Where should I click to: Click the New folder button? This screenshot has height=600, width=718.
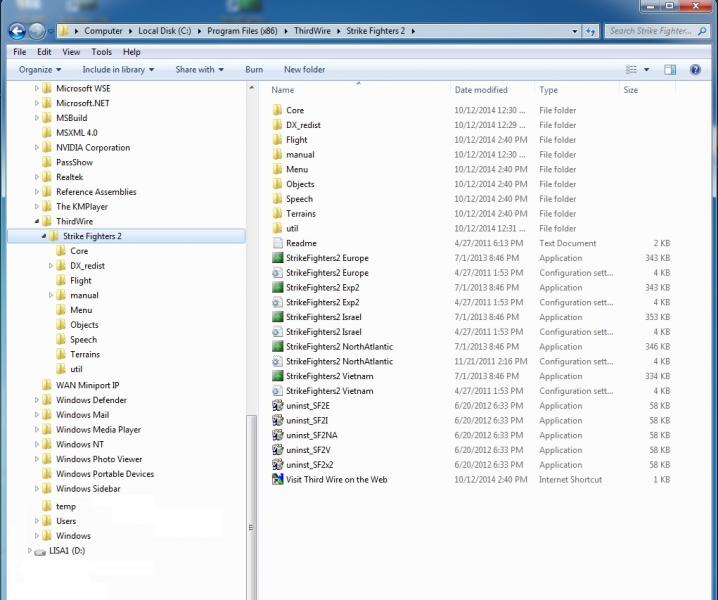[x=305, y=70]
